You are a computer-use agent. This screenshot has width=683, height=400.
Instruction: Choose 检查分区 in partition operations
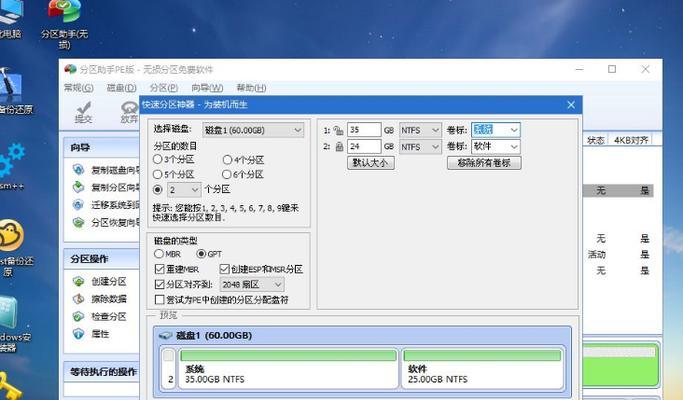tap(100, 316)
